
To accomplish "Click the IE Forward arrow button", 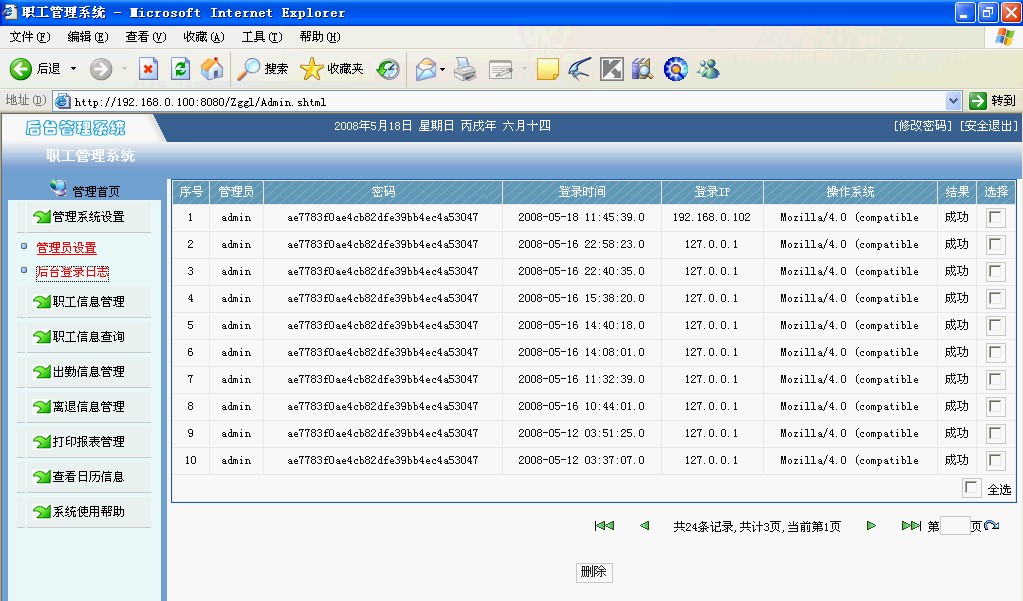I will click(100, 69).
